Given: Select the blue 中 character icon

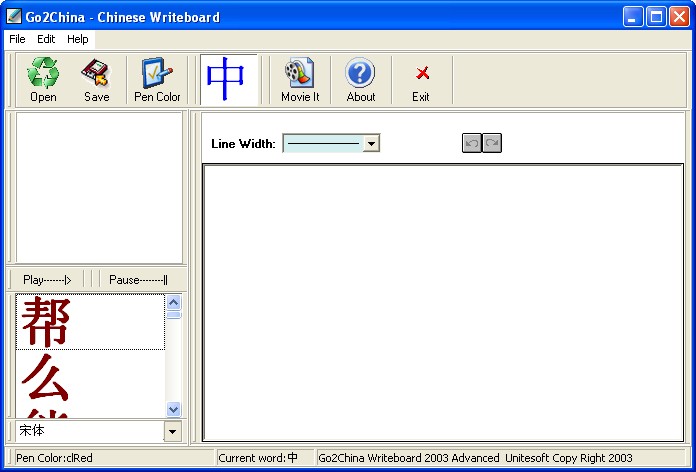Looking at the screenshot, I should click(x=225, y=79).
